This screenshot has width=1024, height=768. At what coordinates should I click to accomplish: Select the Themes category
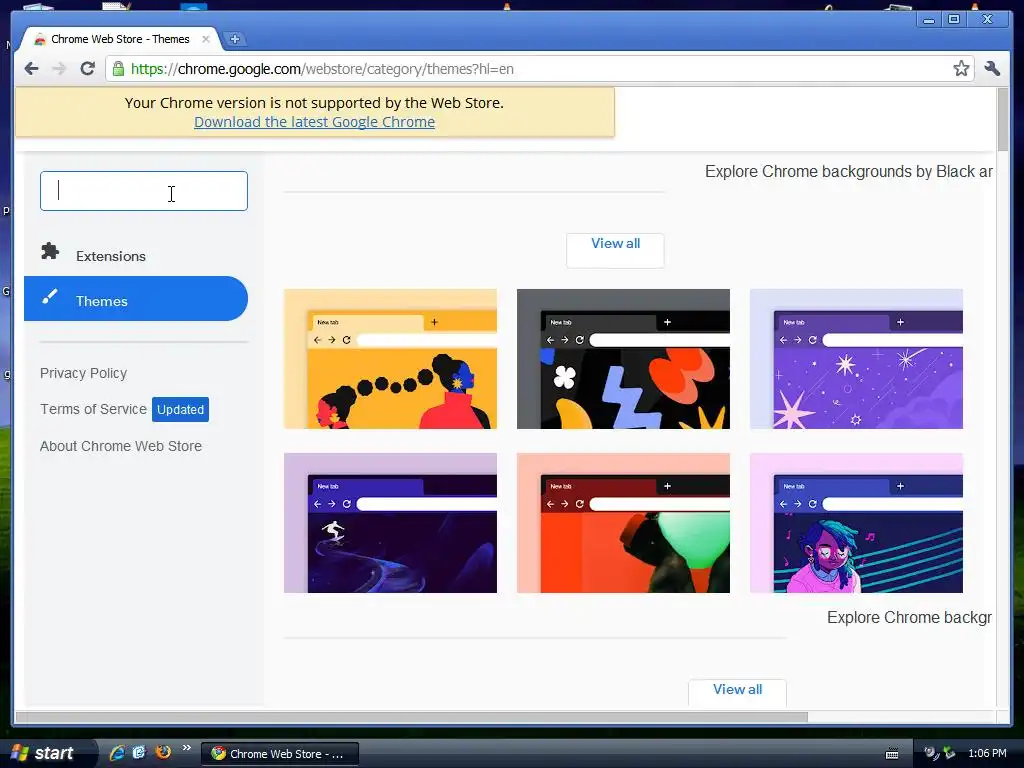pyautogui.click(x=136, y=298)
